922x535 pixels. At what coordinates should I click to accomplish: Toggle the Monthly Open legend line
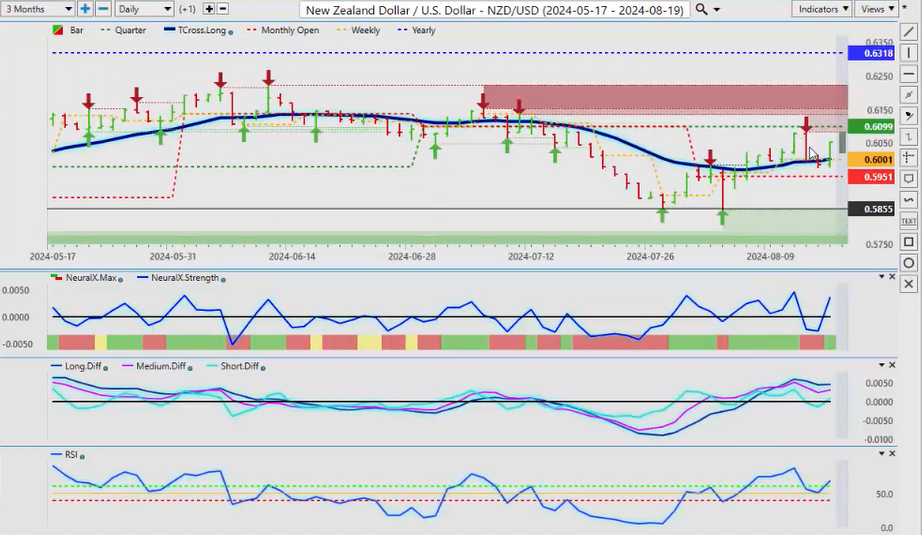(x=288, y=30)
